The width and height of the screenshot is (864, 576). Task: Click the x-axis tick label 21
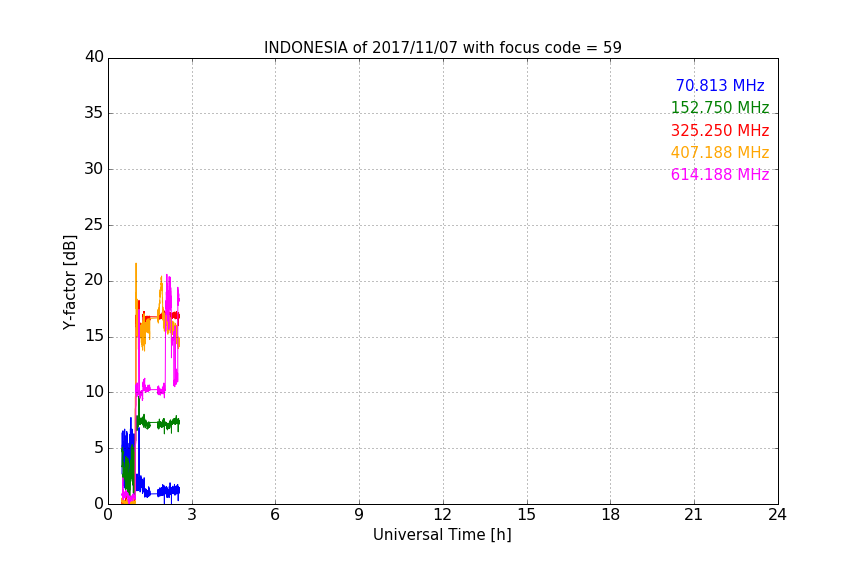[694, 515]
